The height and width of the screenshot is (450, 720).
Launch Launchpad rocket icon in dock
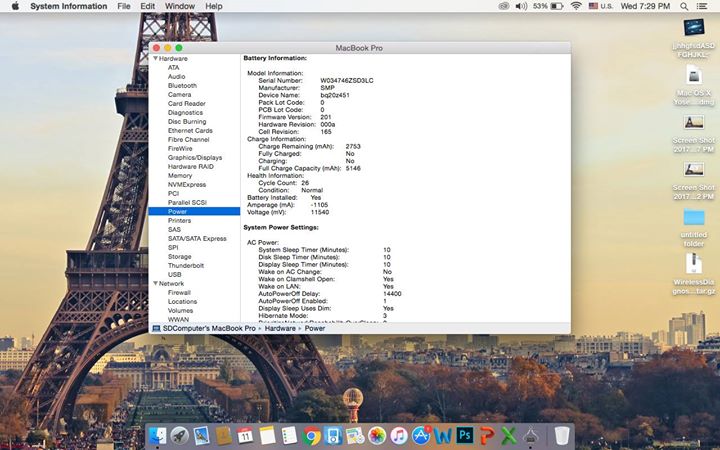tap(180, 435)
